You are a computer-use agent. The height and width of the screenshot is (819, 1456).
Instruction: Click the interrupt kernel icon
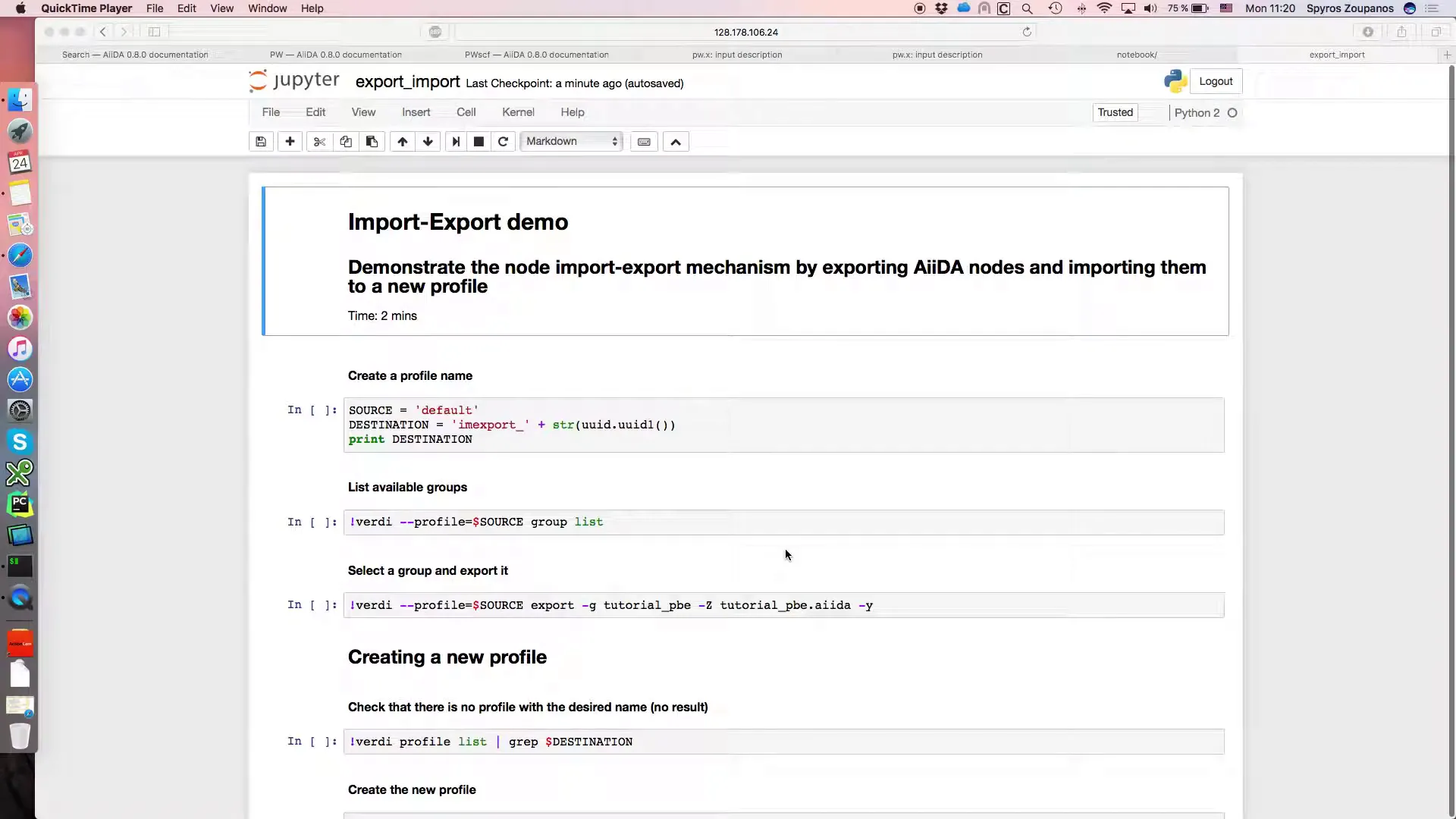(x=478, y=141)
